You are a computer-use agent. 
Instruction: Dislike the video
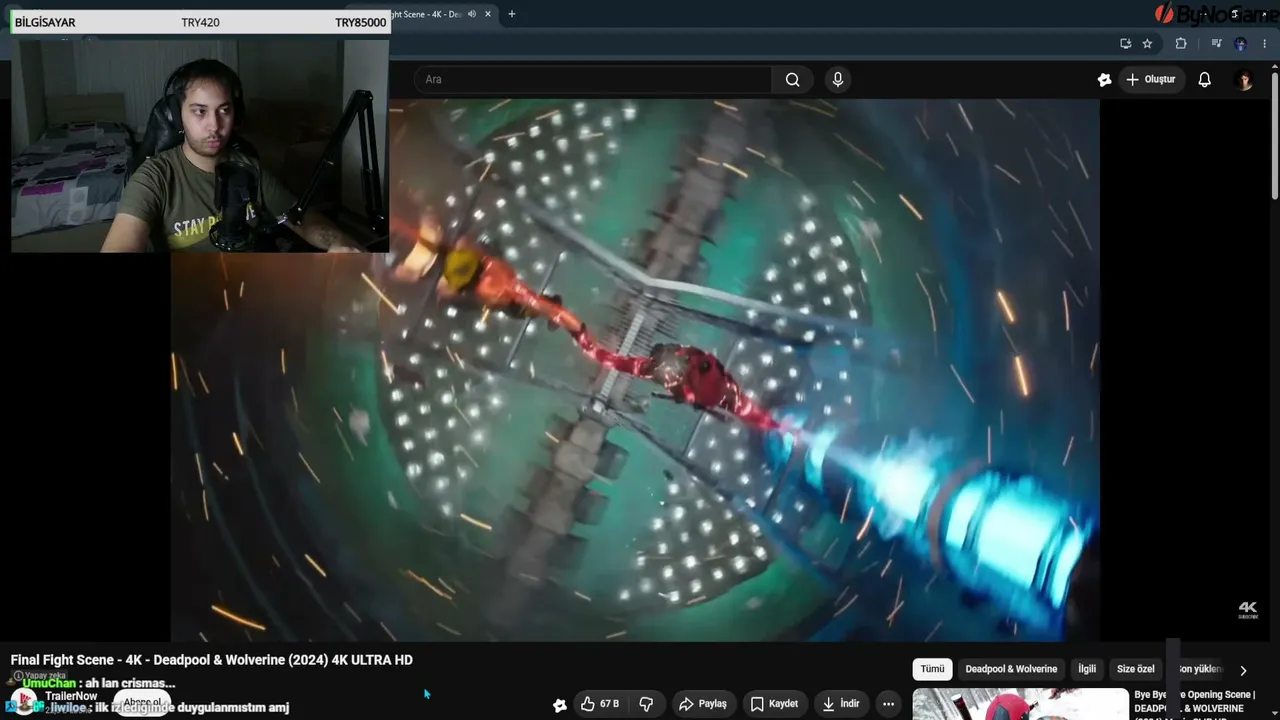[x=646, y=704]
